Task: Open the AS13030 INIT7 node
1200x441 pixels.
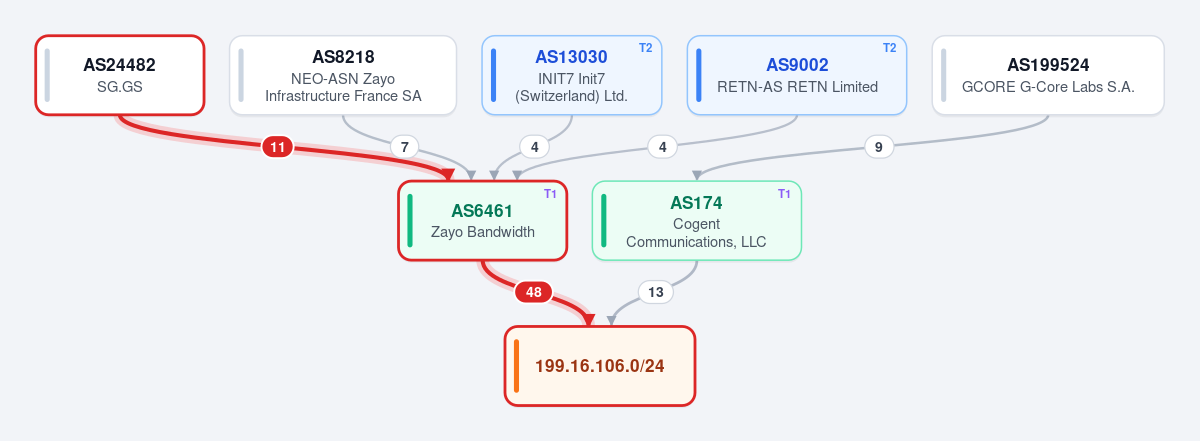Action: click(570, 75)
